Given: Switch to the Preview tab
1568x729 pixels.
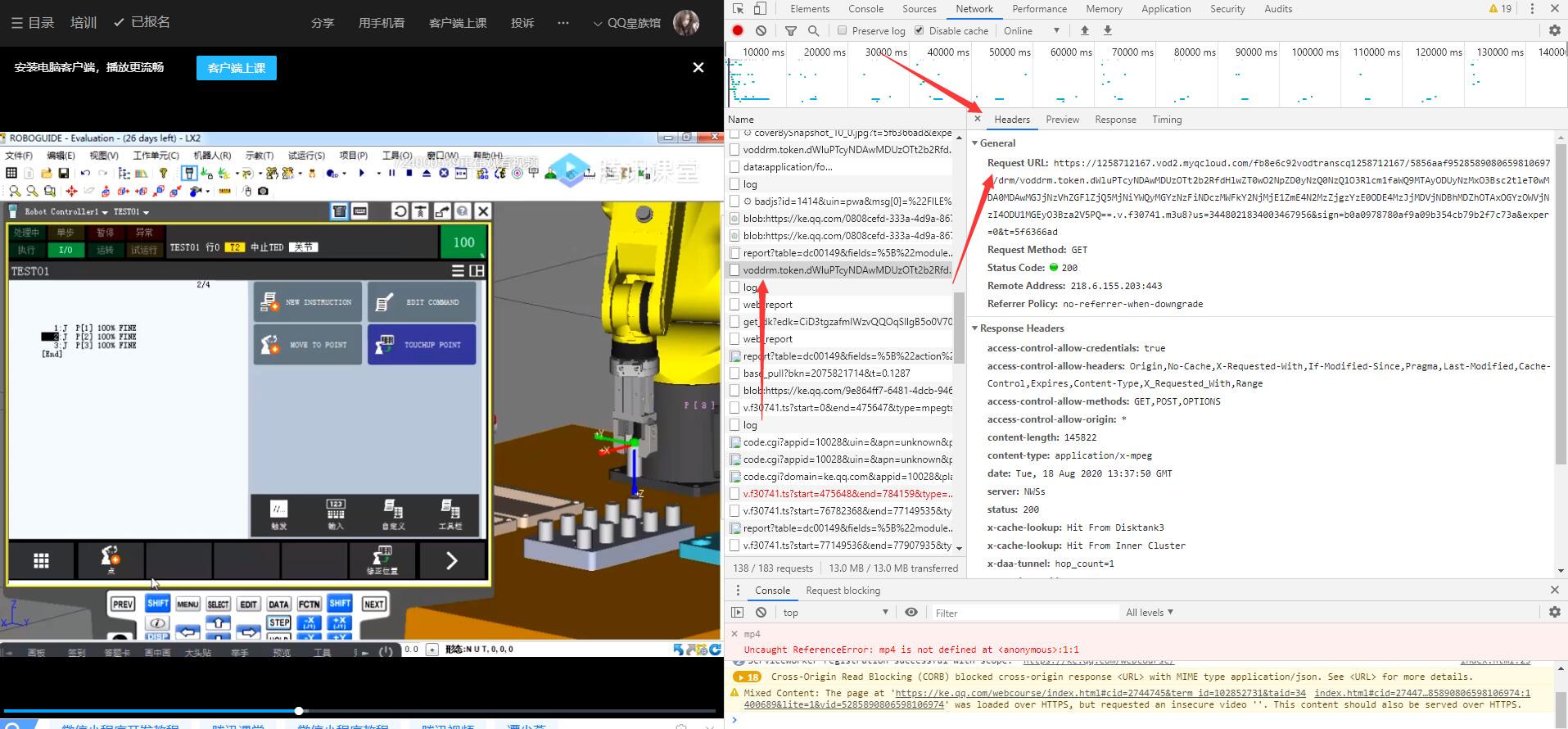Looking at the screenshot, I should click(x=1062, y=120).
